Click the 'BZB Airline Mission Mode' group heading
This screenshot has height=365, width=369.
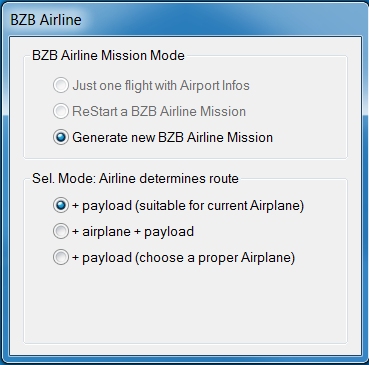(x=108, y=55)
